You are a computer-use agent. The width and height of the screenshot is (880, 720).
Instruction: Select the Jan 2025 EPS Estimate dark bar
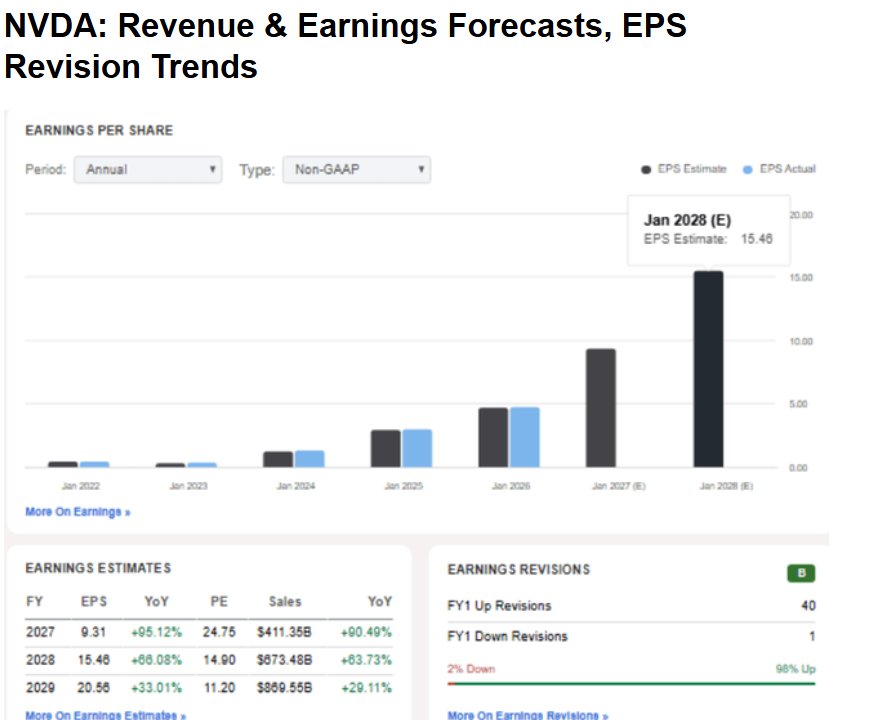[386, 449]
